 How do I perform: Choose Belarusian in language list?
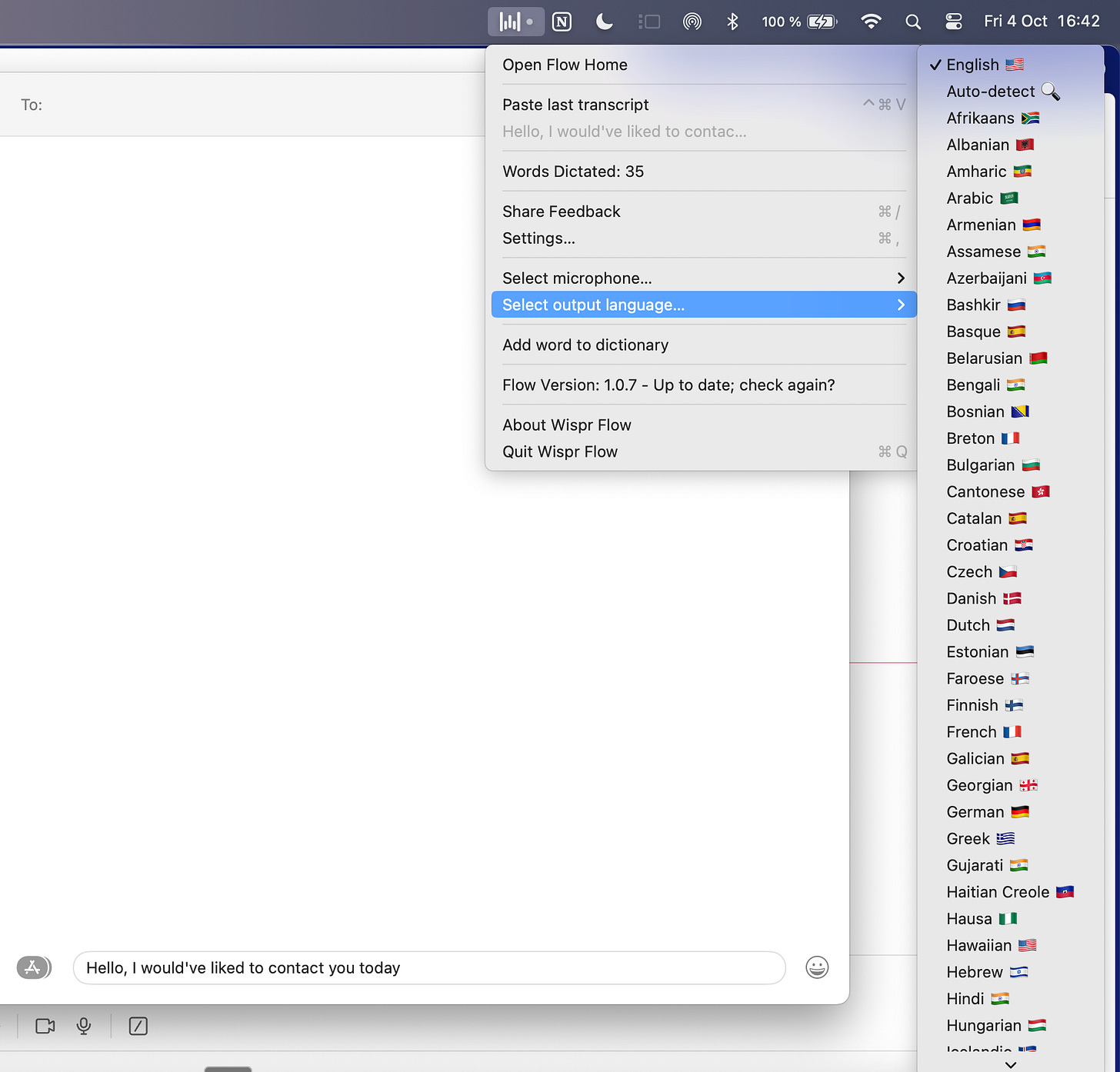point(1011,358)
